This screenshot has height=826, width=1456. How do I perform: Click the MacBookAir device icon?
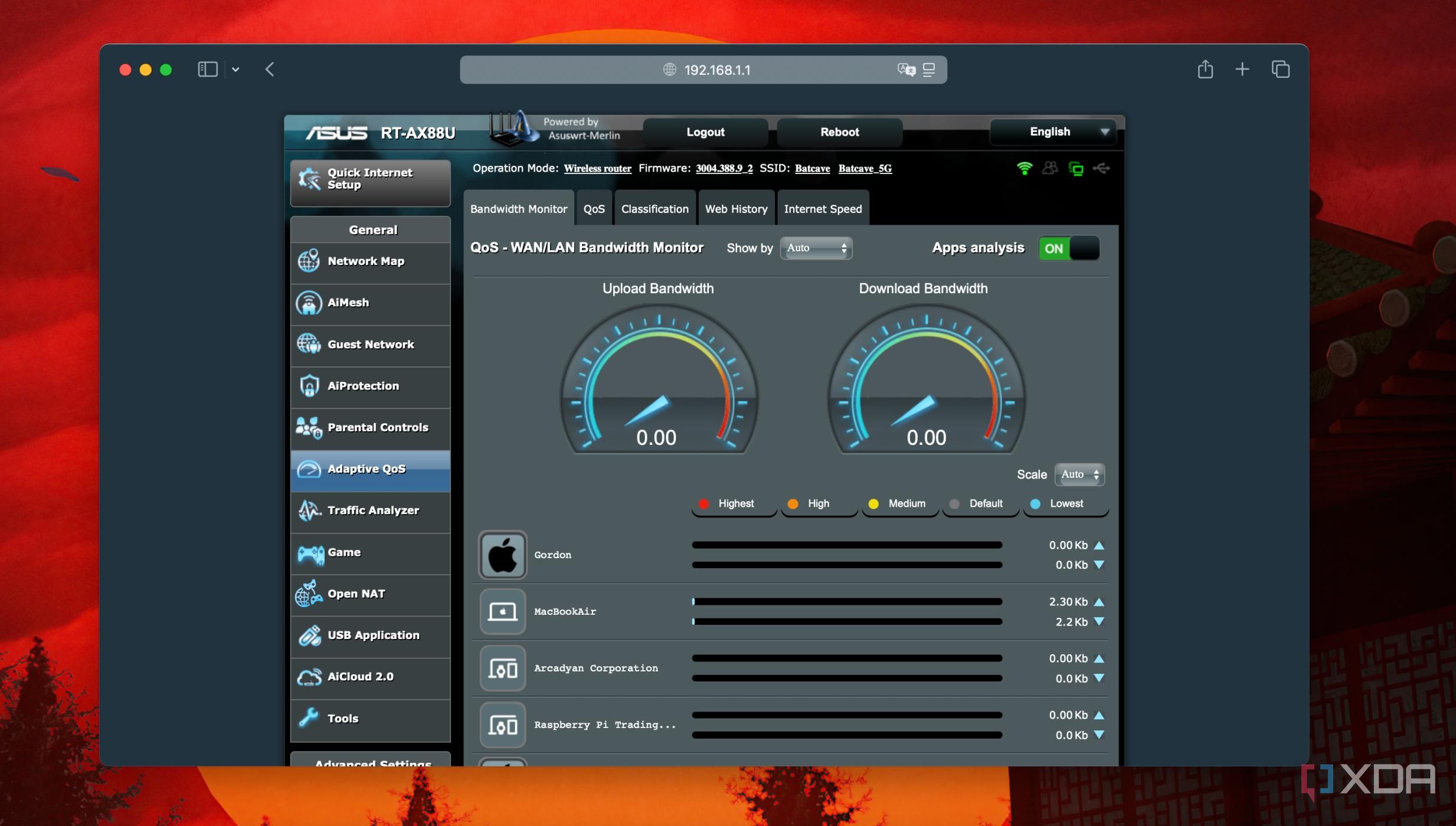coord(502,611)
